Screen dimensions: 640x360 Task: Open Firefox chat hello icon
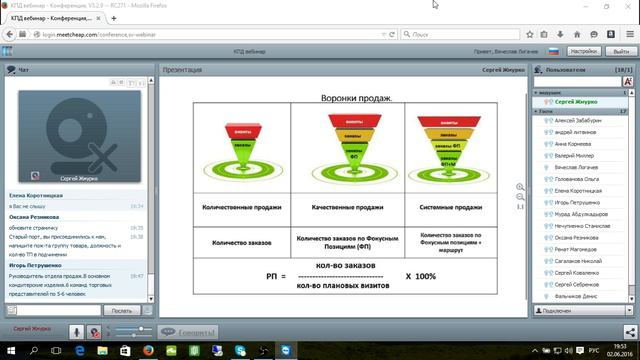(x=594, y=34)
